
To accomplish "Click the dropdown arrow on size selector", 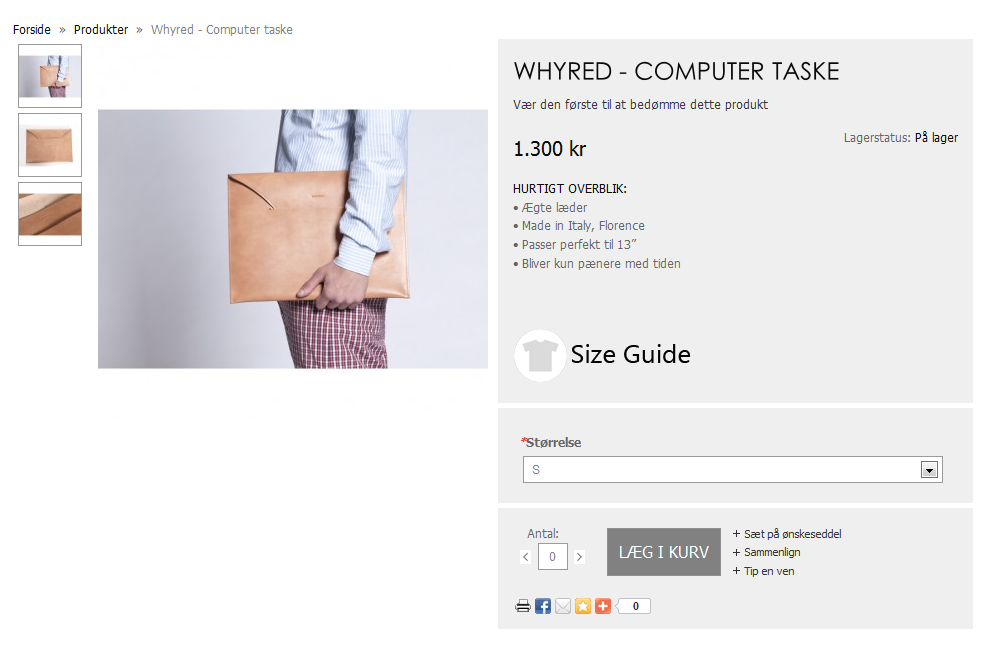I will [929, 470].
